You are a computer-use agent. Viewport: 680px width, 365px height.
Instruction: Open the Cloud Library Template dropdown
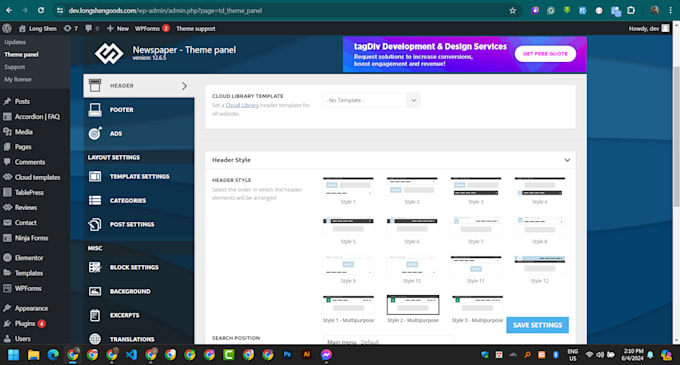(372, 100)
